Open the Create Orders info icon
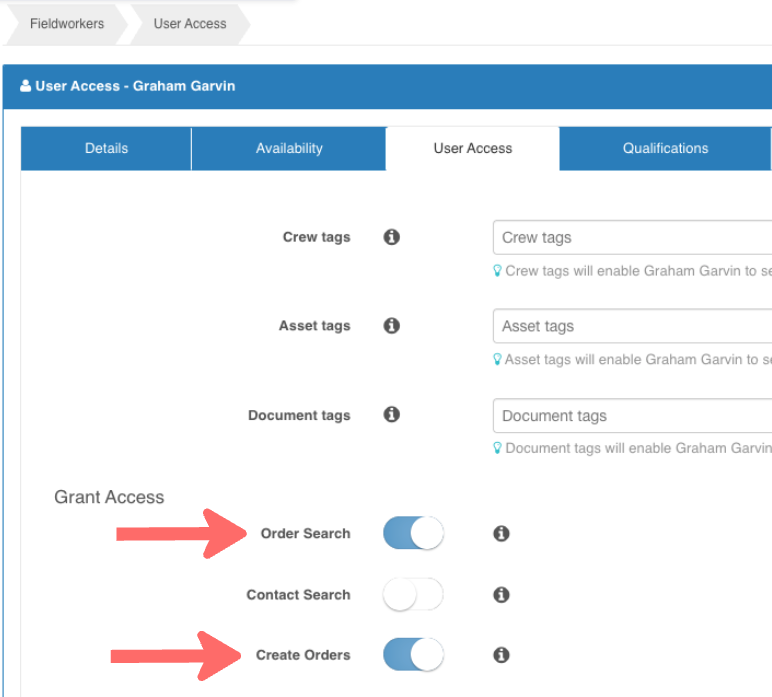 pyautogui.click(x=501, y=655)
